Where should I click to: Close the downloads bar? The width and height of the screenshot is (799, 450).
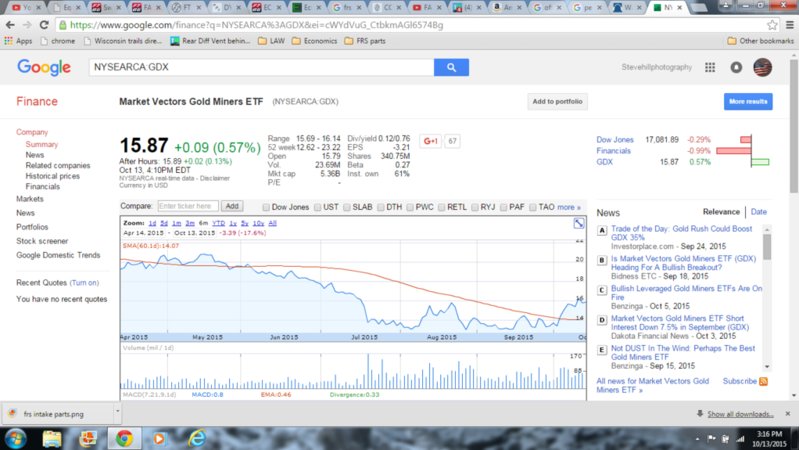tap(788, 414)
